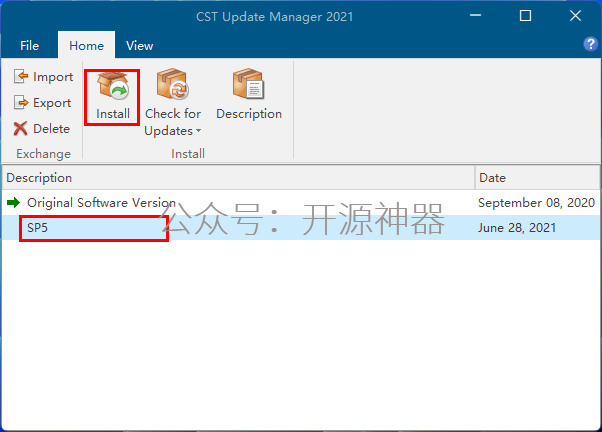The width and height of the screenshot is (602, 432).
Task: Click the June 28, 2021 date cell
Action: tap(517, 228)
